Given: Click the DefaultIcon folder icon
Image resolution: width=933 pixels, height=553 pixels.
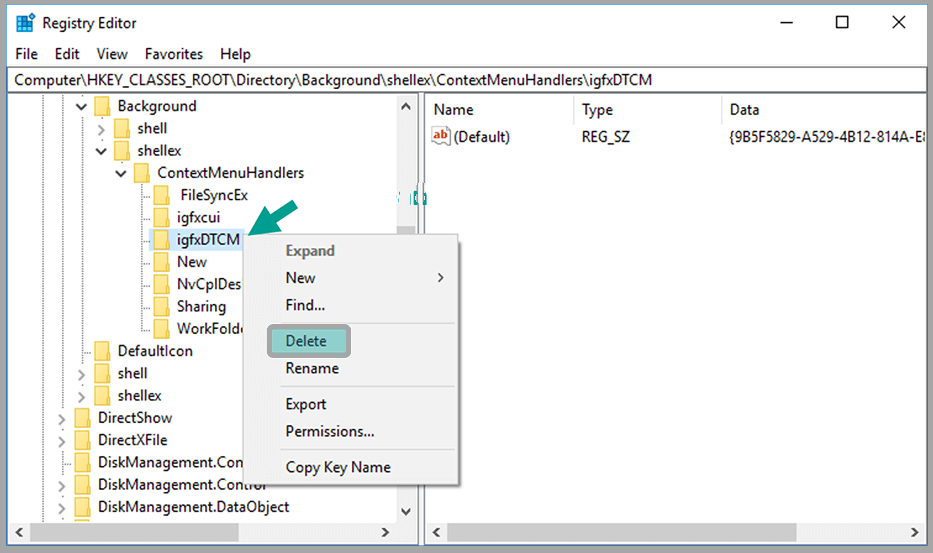Looking at the screenshot, I should (x=102, y=351).
